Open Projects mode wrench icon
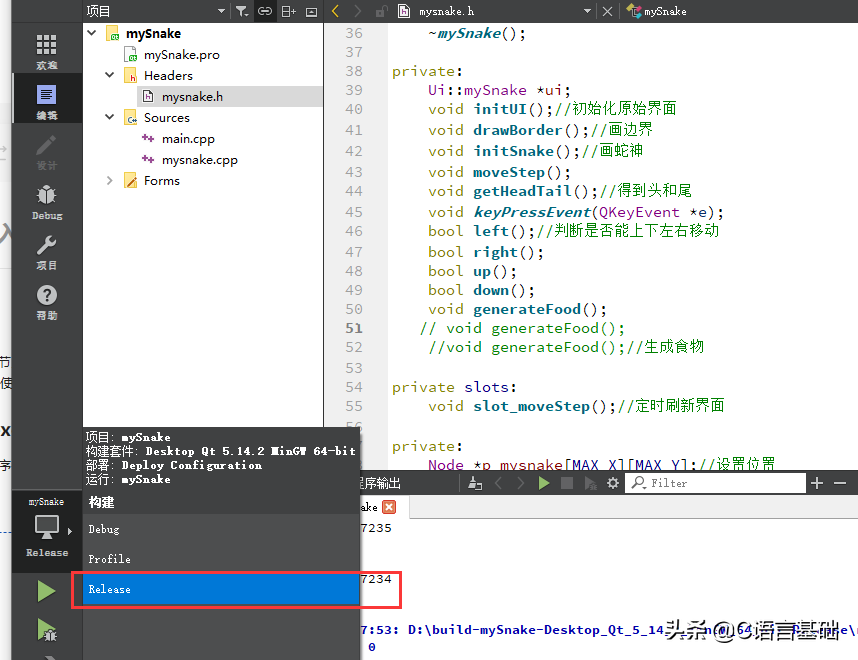 [x=47, y=252]
